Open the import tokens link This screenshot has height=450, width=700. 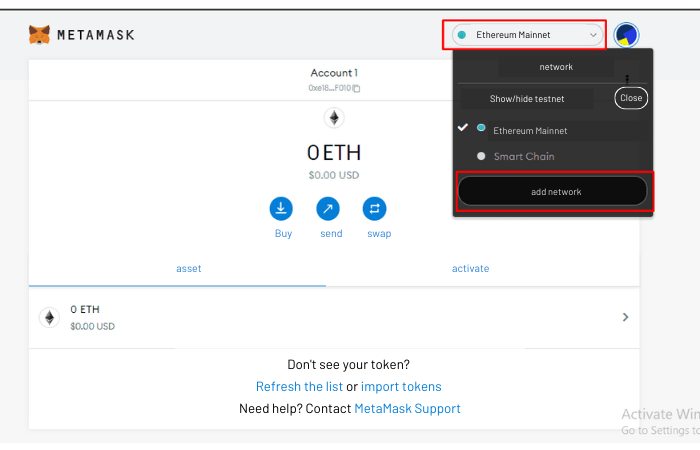click(x=401, y=387)
